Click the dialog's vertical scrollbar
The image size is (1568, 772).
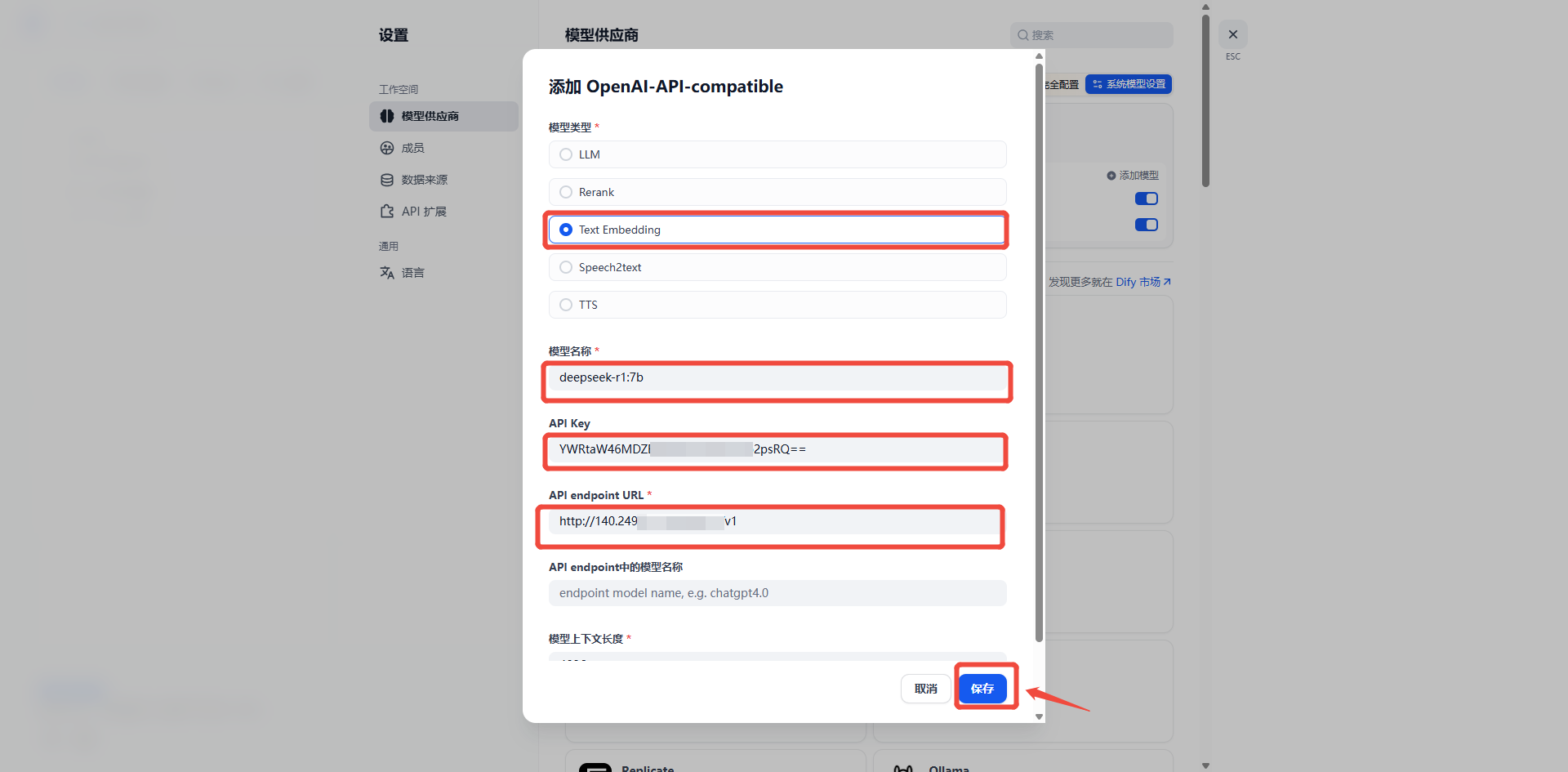(x=1039, y=351)
